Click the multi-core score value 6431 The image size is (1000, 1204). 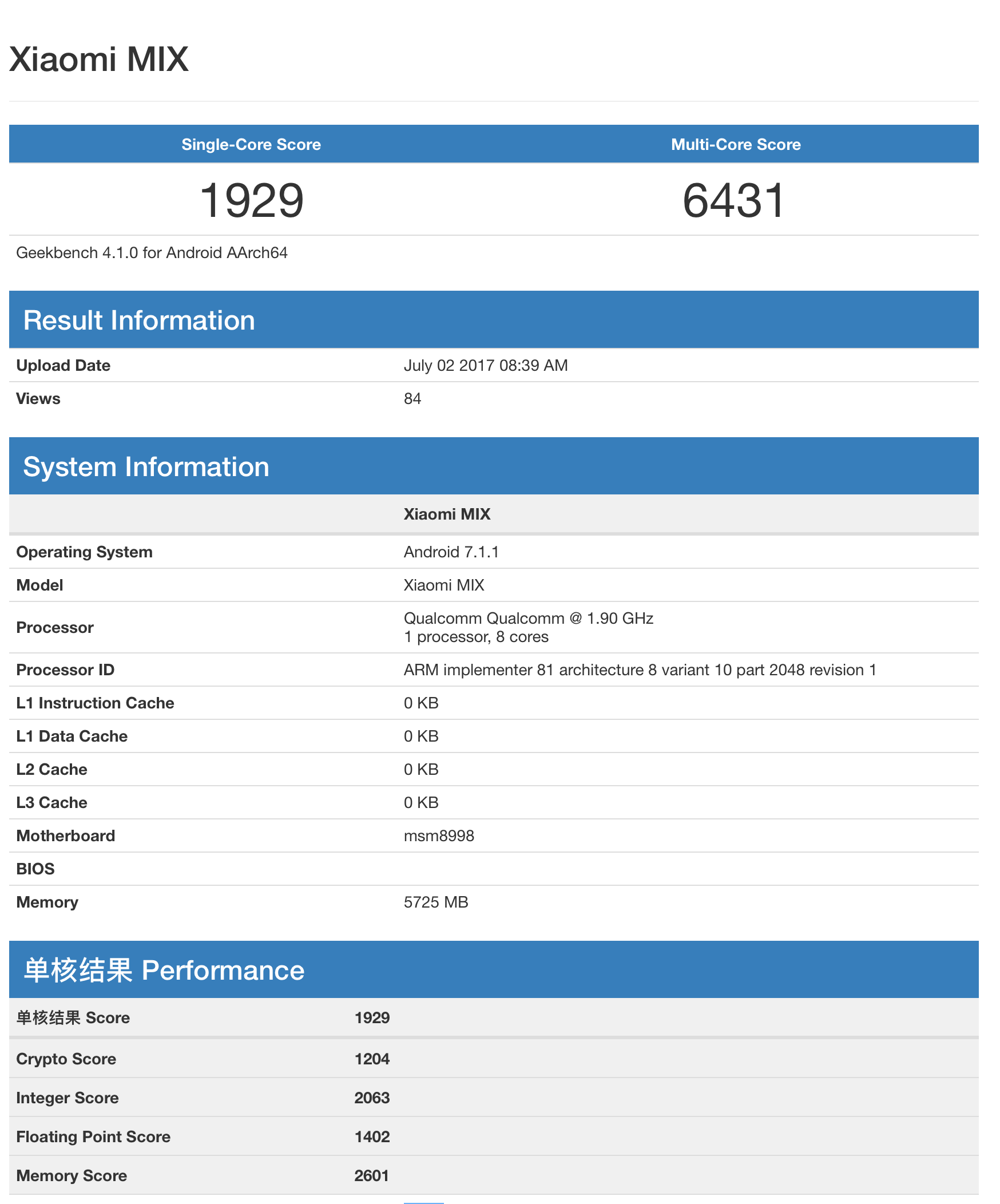pyautogui.click(x=734, y=201)
